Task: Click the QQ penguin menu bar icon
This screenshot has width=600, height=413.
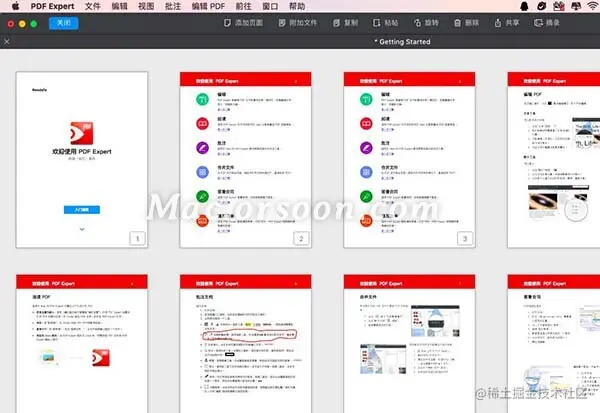Action: coord(524,6)
